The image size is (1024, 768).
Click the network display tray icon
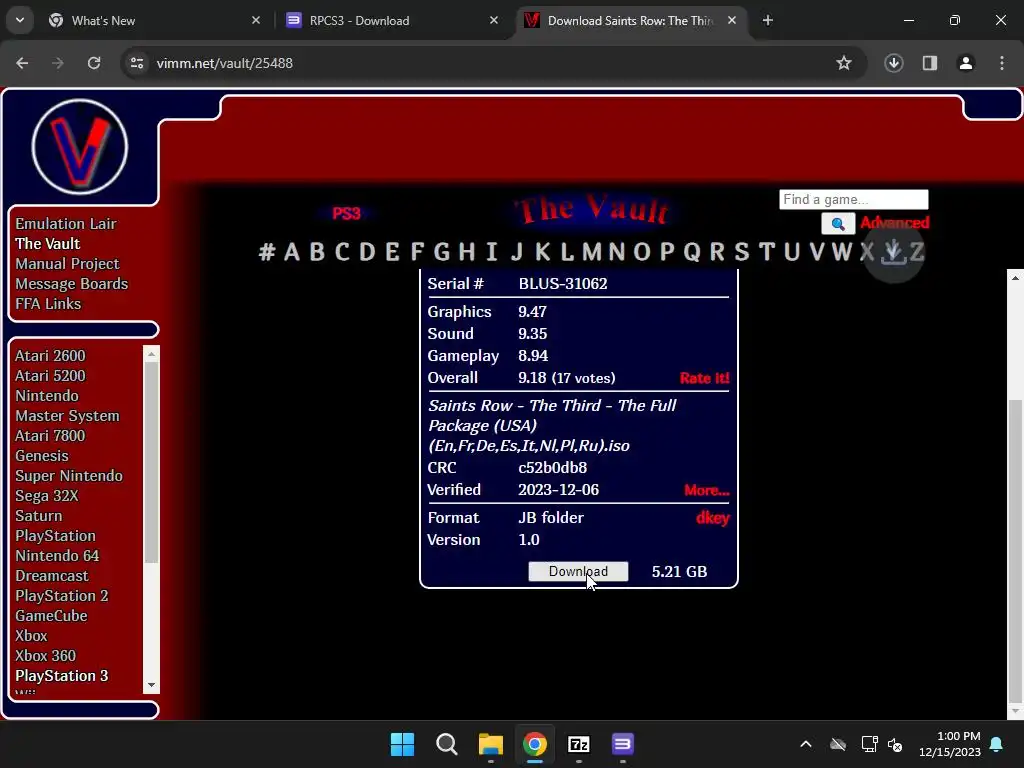(869, 744)
